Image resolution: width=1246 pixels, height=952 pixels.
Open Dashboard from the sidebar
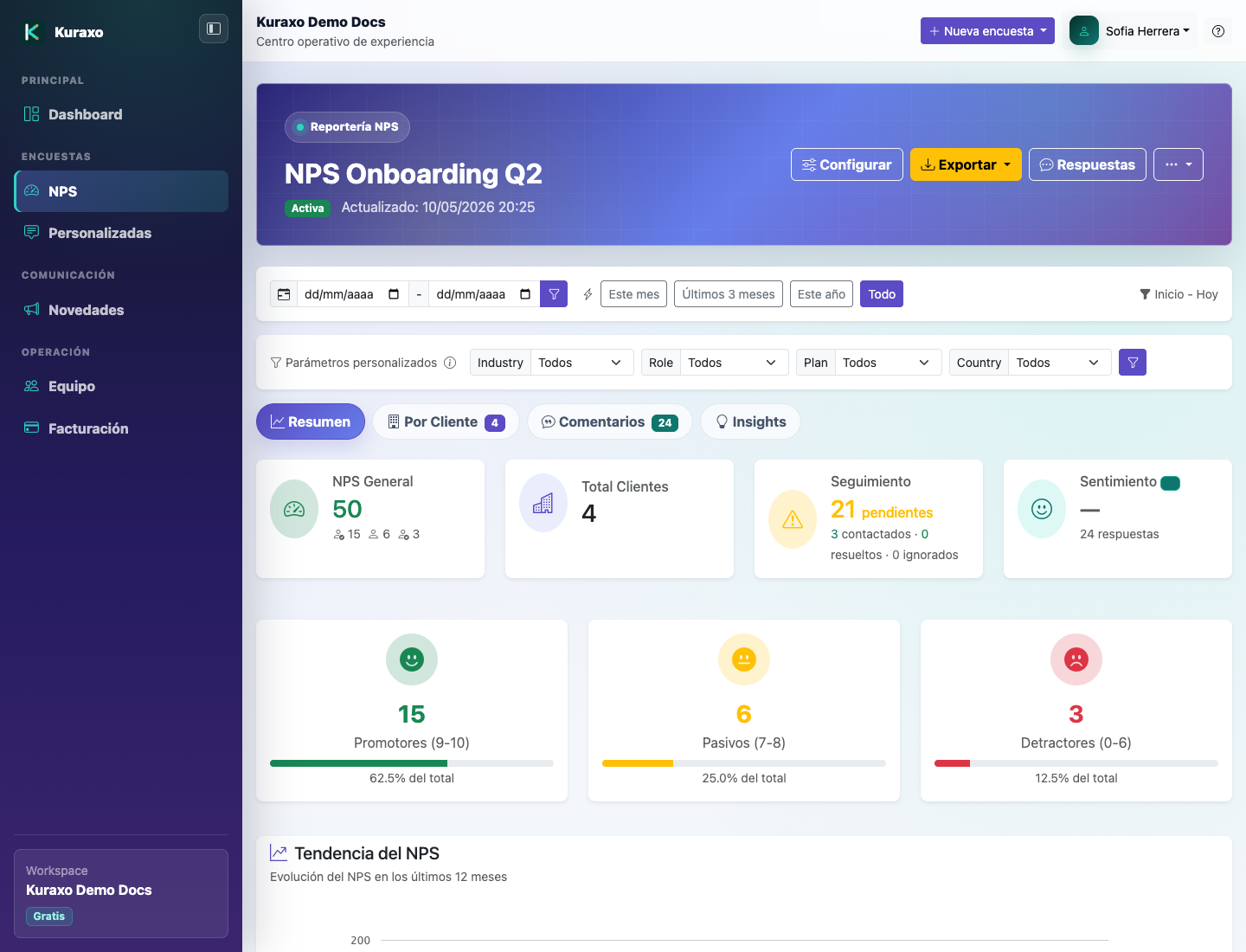pos(121,114)
